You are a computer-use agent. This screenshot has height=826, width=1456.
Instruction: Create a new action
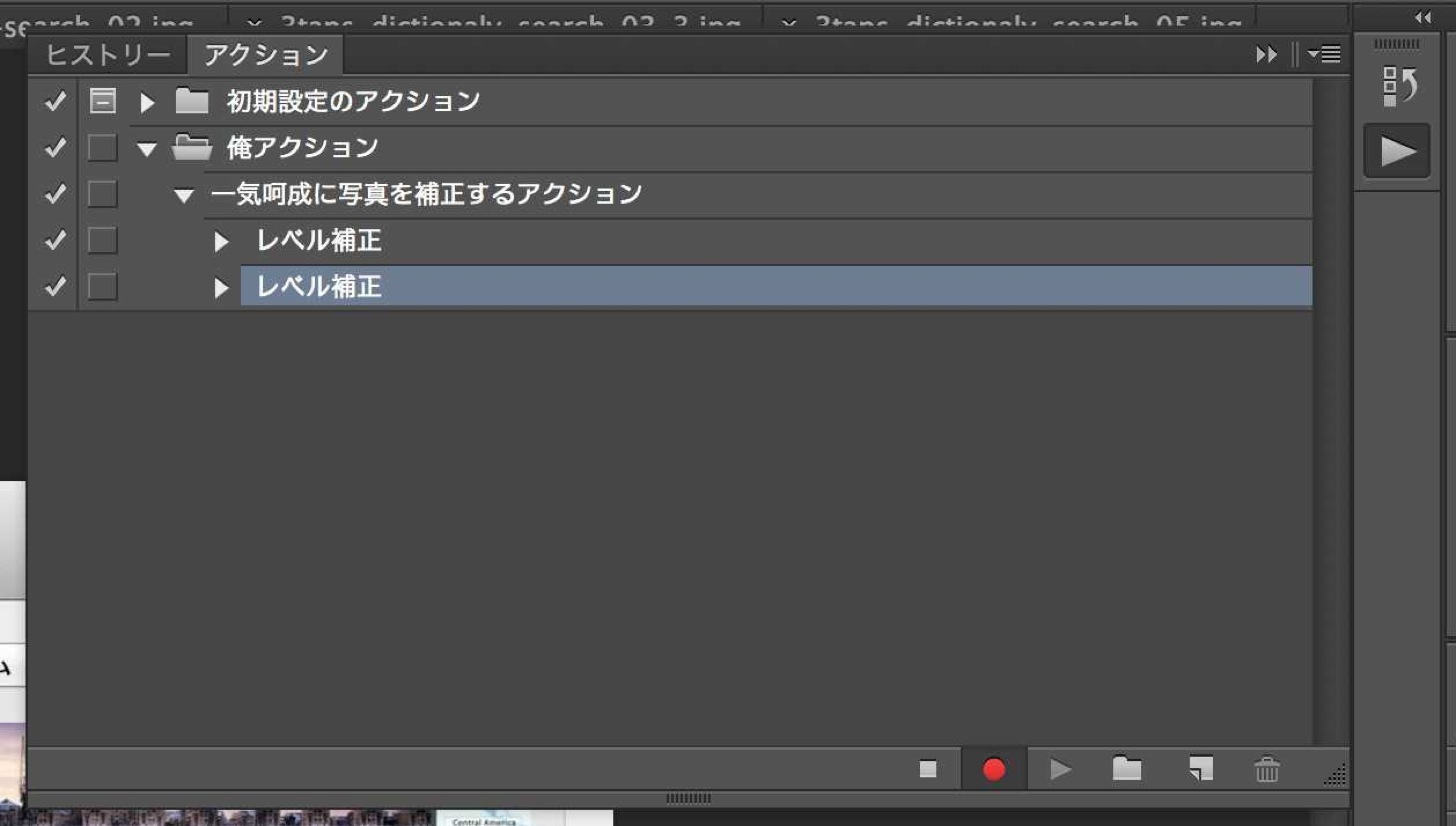[1200, 768]
